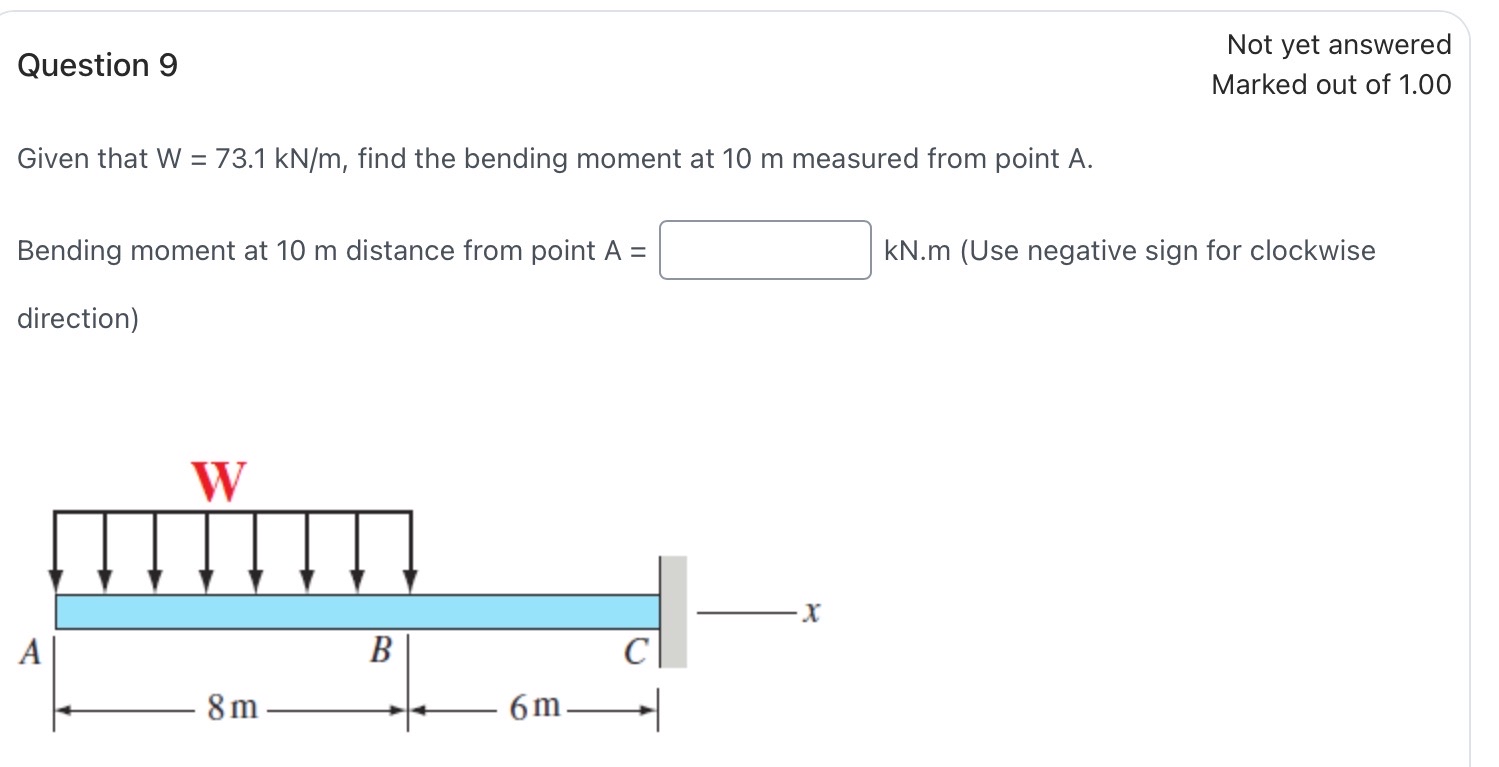
Task: Click inside the bending moment answer field
Action: point(766,250)
